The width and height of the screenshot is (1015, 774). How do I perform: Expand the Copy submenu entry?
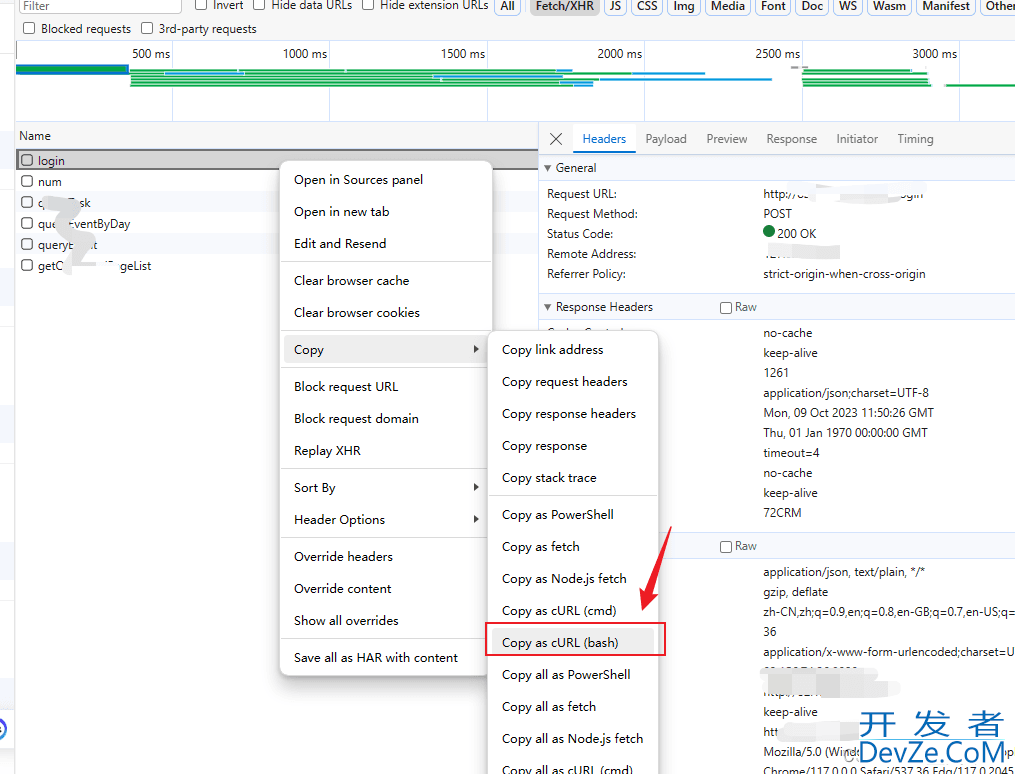click(x=386, y=349)
